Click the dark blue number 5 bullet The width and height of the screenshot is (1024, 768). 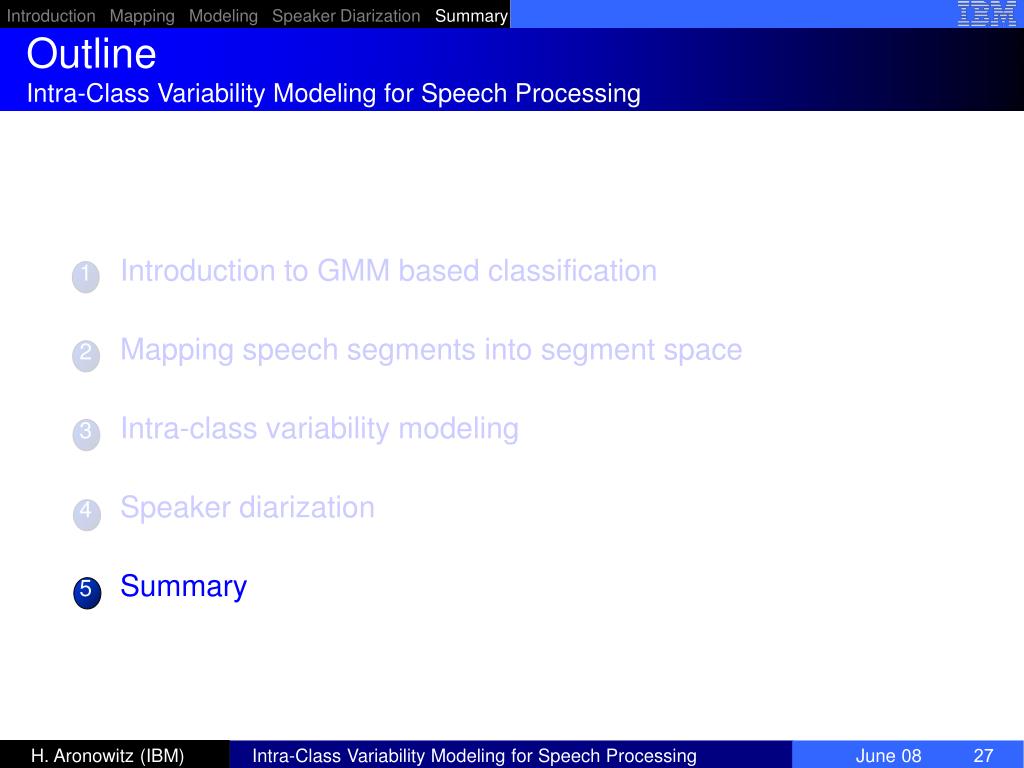pyautogui.click(x=87, y=592)
